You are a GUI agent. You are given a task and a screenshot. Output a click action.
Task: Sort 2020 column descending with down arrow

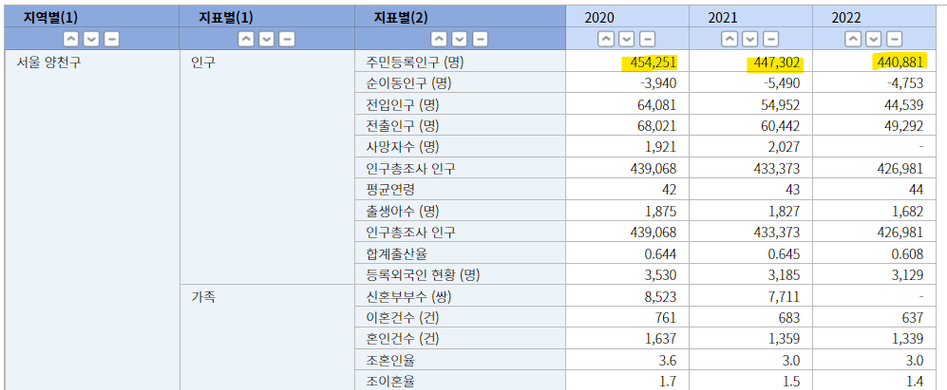pyautogui.click(x=627, y=39)
